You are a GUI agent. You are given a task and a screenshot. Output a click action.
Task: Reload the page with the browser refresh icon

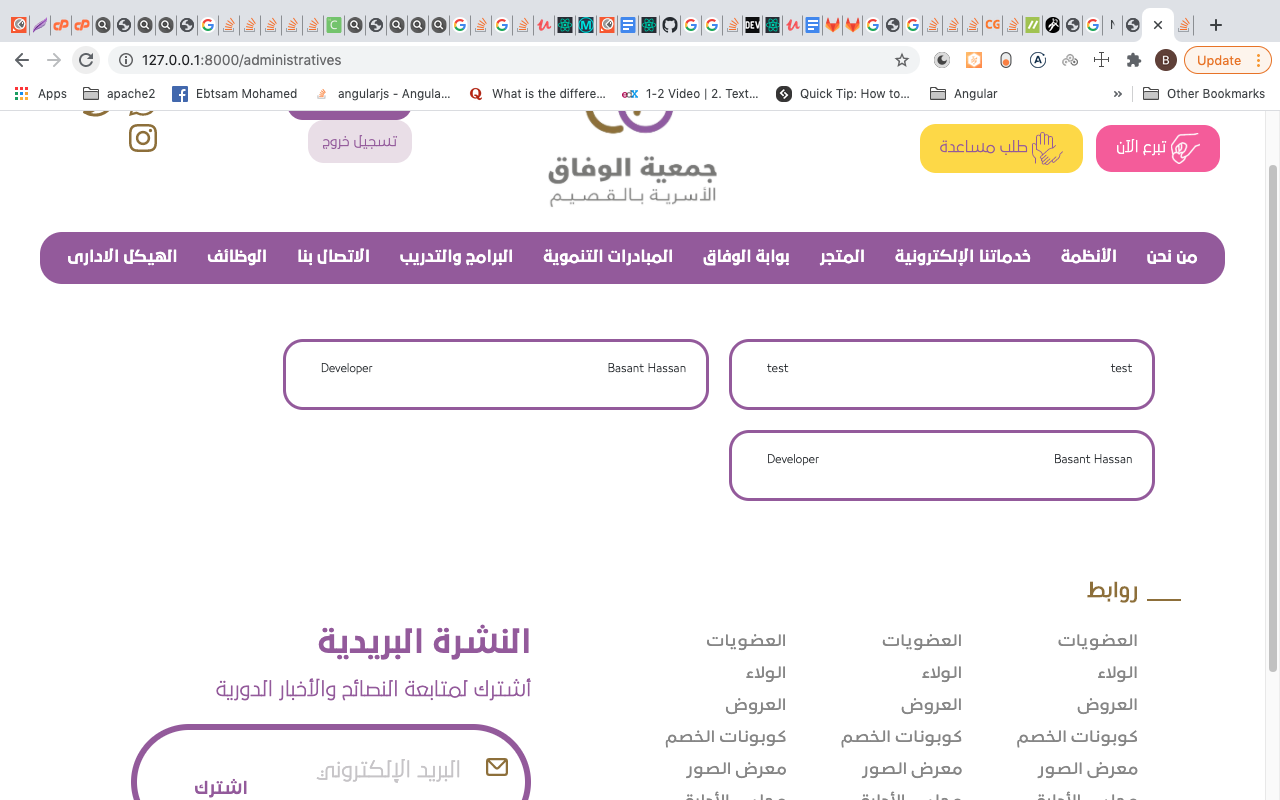click(86, 60)
